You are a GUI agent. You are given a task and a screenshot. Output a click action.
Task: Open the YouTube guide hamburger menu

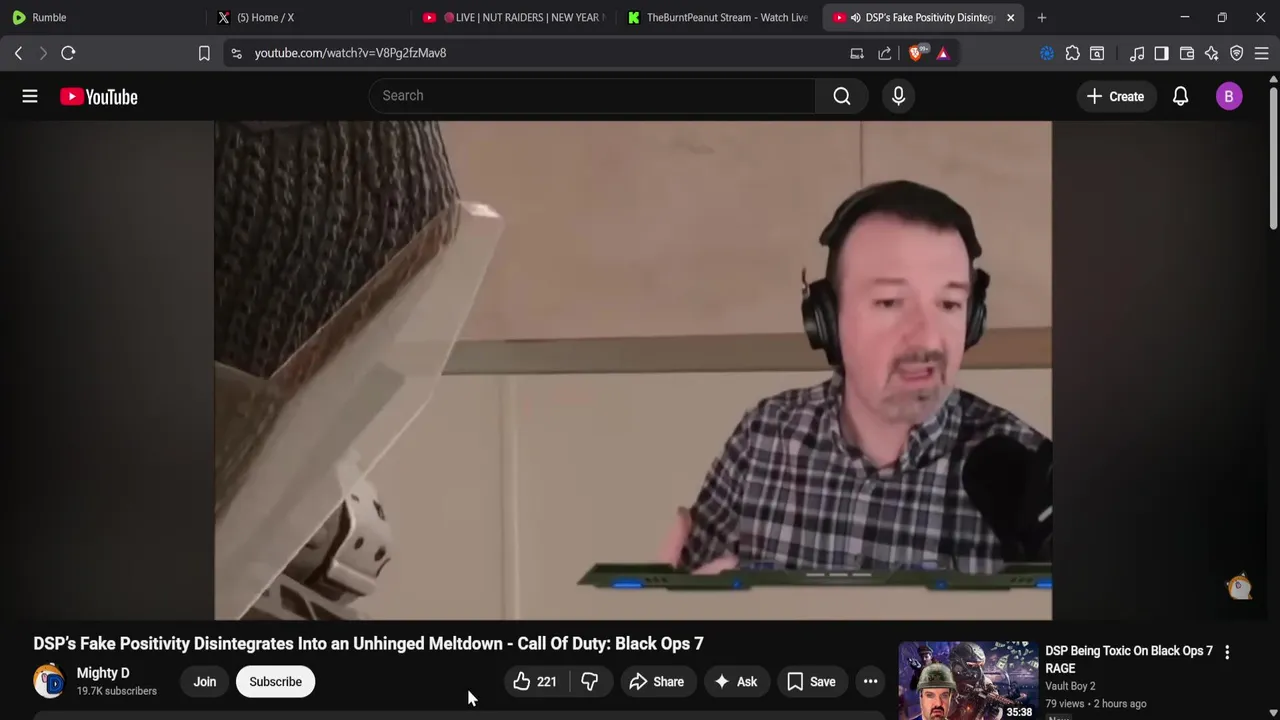[30, 96]
